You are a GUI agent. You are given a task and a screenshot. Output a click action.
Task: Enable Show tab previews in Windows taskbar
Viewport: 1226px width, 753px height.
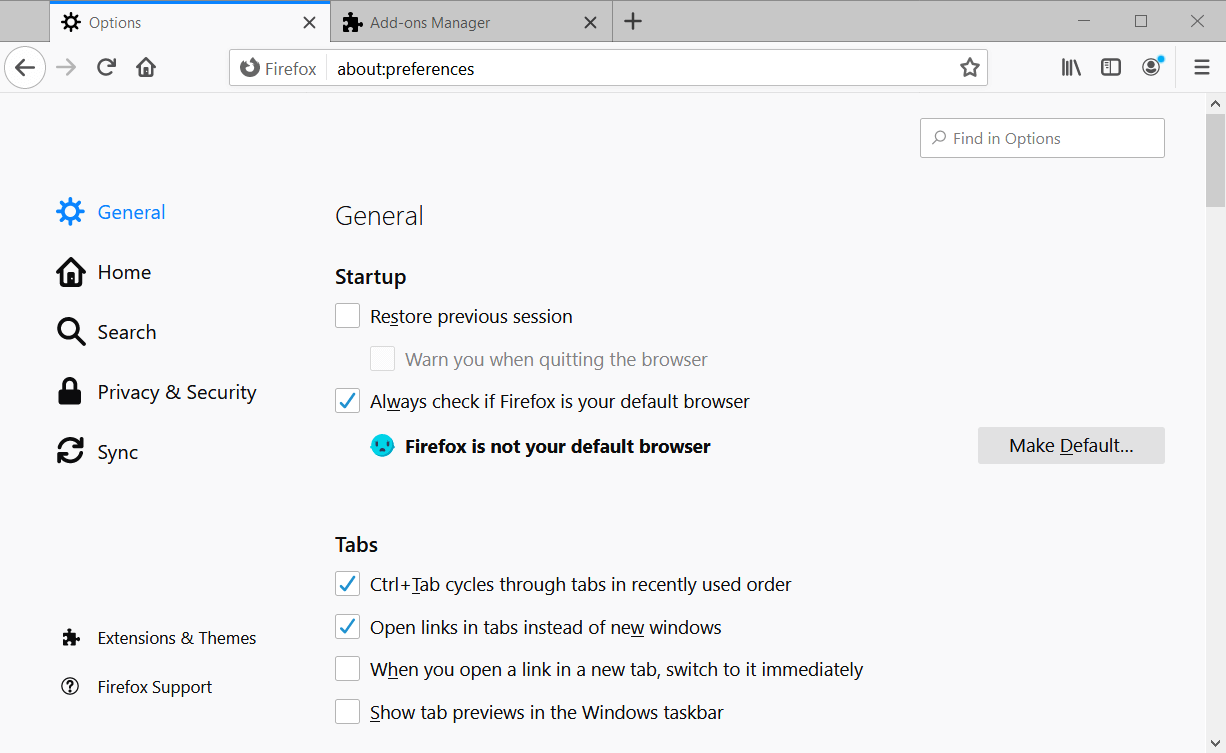tap(347, 712)
